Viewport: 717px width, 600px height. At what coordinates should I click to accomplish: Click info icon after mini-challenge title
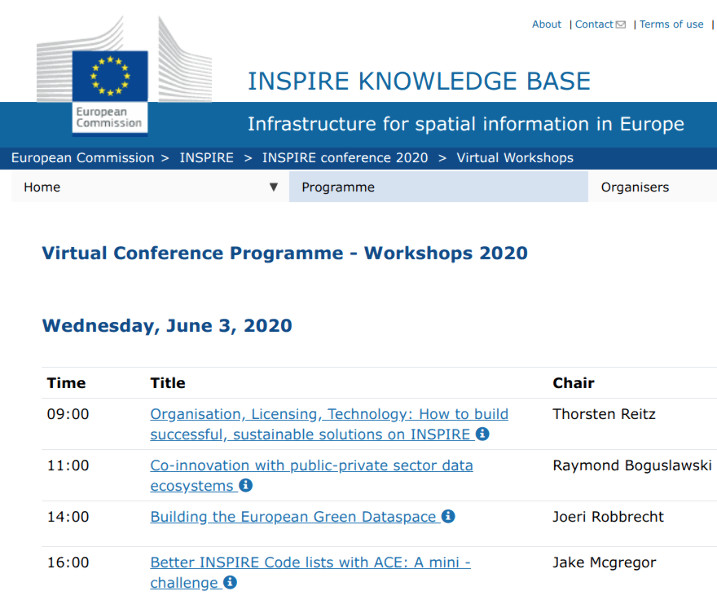(x=230, y=582)
